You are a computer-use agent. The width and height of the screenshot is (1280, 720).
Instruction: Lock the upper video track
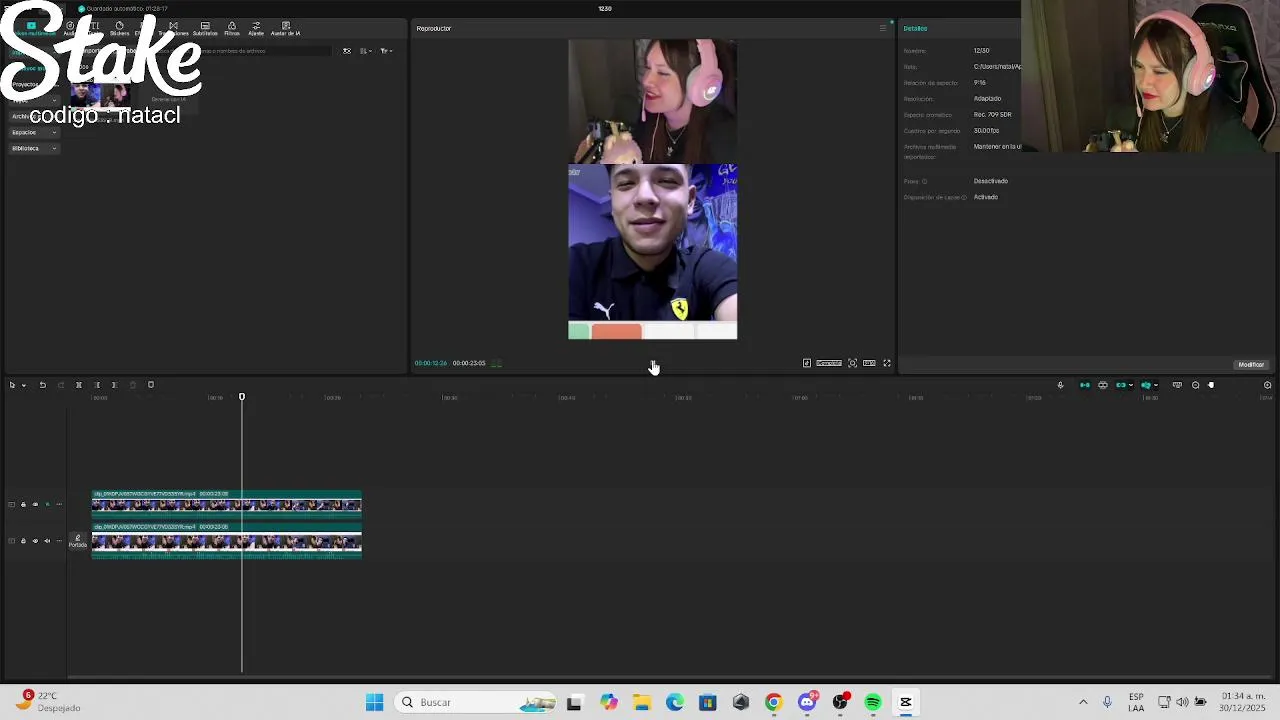[x=23, y=504]
